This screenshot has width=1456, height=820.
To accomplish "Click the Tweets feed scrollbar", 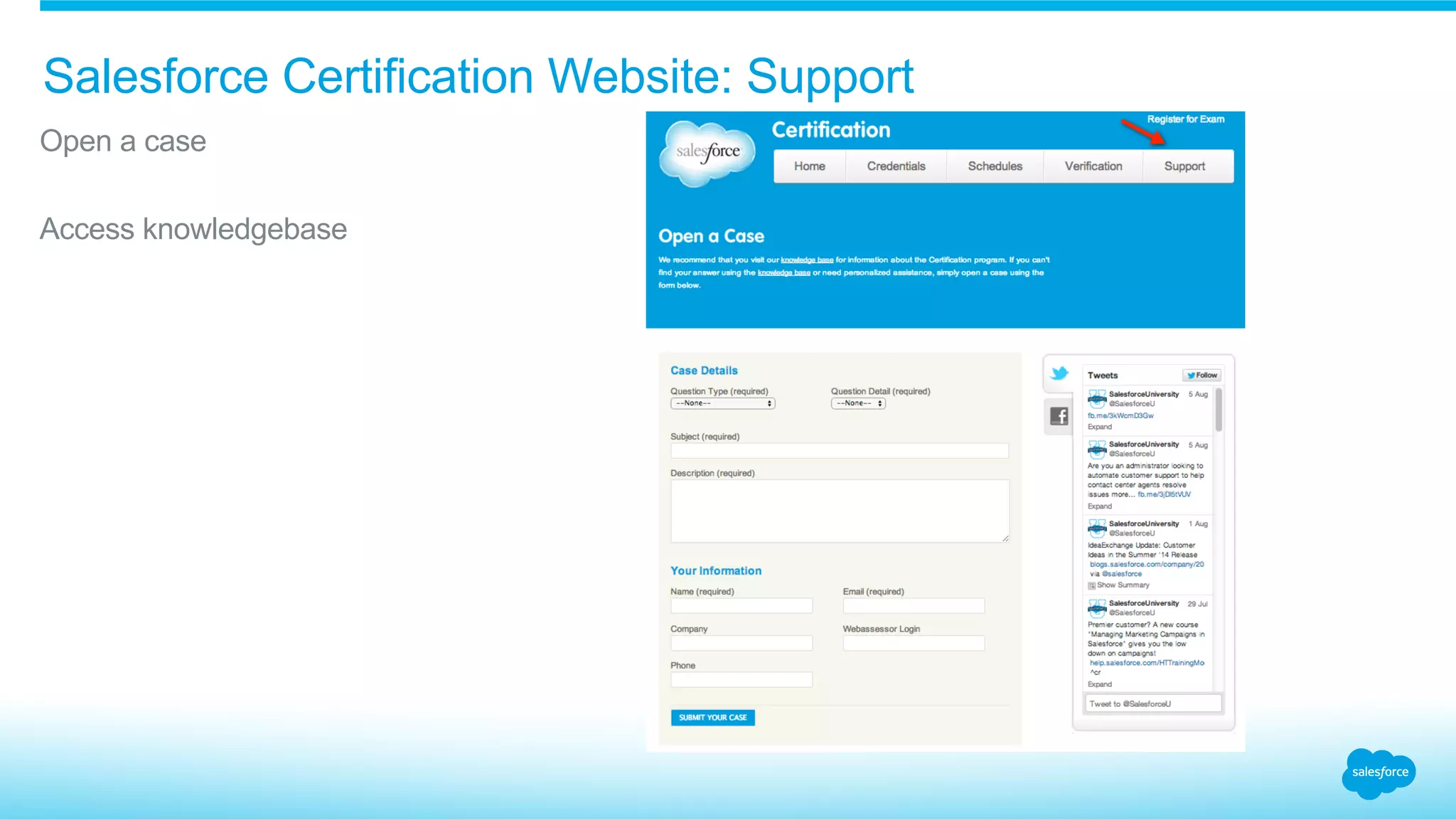I will [1219, 410].
